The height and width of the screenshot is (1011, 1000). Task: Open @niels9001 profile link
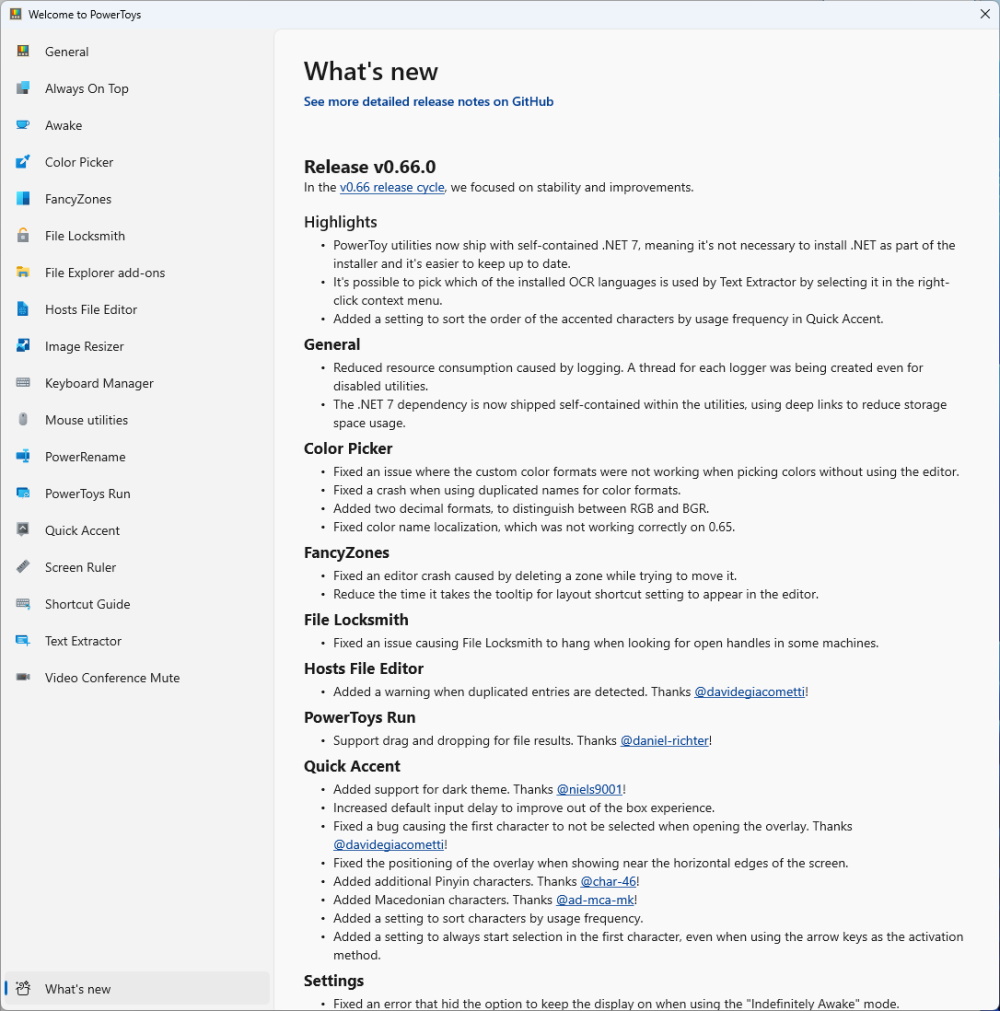click(x=589, y=790)
